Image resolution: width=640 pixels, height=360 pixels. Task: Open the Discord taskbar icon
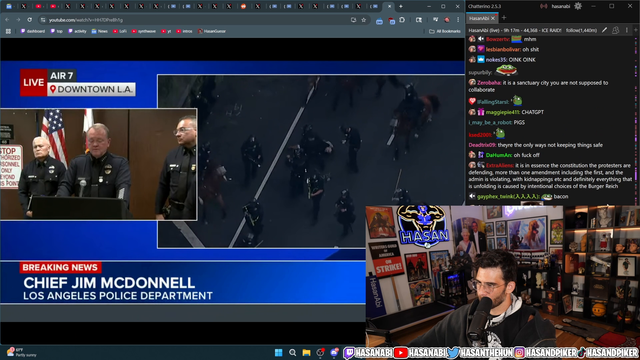[x=334, y=353]
